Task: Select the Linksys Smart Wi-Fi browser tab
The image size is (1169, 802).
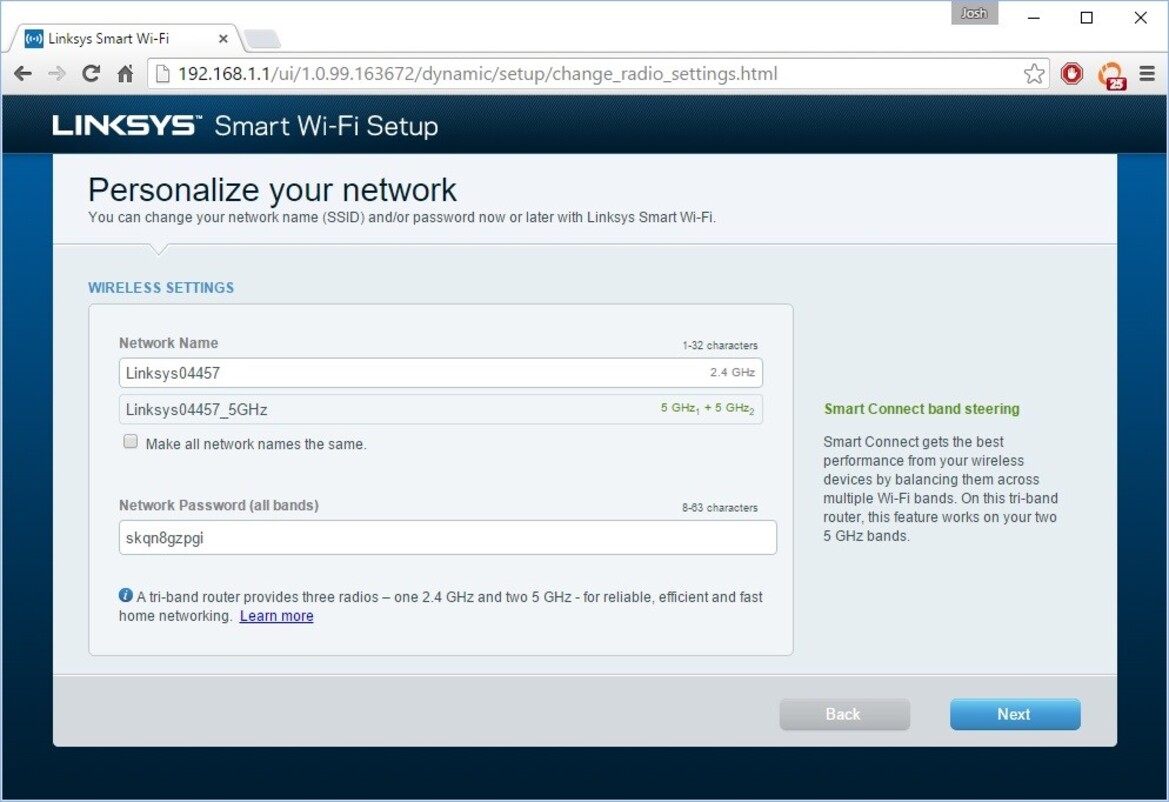Action: 127,38
